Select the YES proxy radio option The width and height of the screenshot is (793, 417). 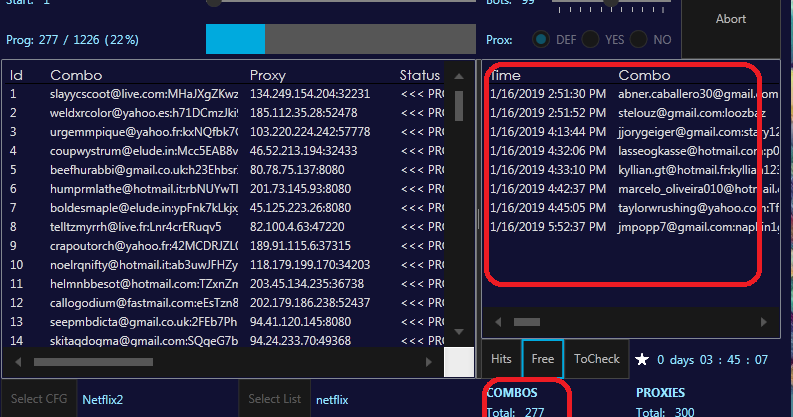590,39
